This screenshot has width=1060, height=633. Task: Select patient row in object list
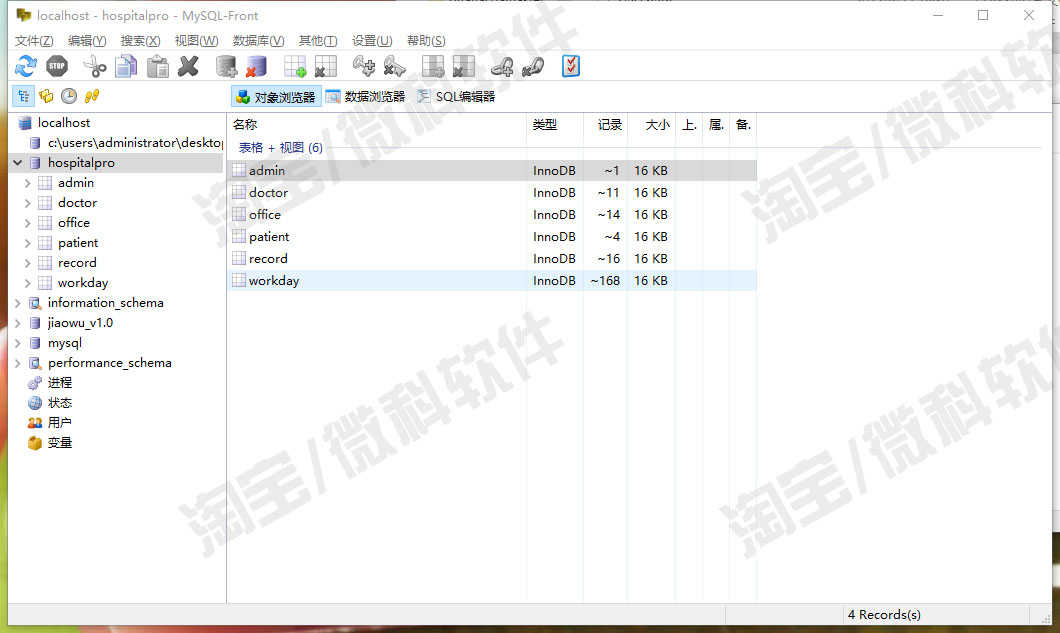pos(493,237)
